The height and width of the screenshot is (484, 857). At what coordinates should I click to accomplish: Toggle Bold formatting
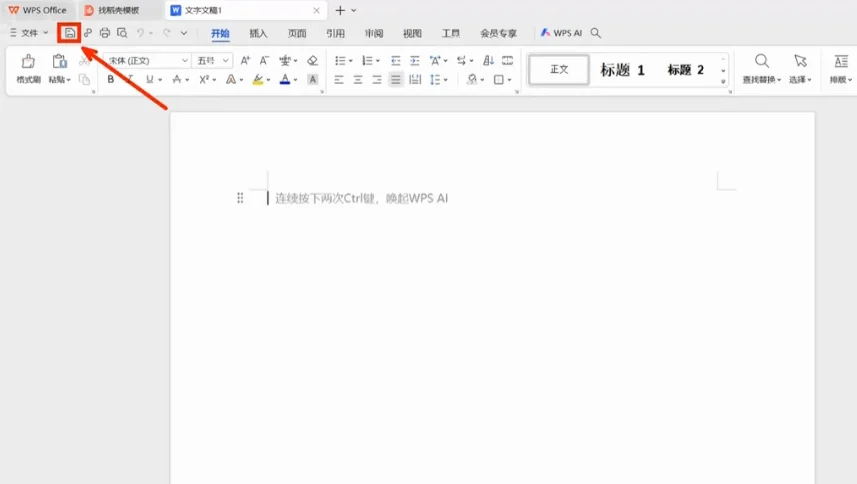pyautogui.click(x=110, y=80)
